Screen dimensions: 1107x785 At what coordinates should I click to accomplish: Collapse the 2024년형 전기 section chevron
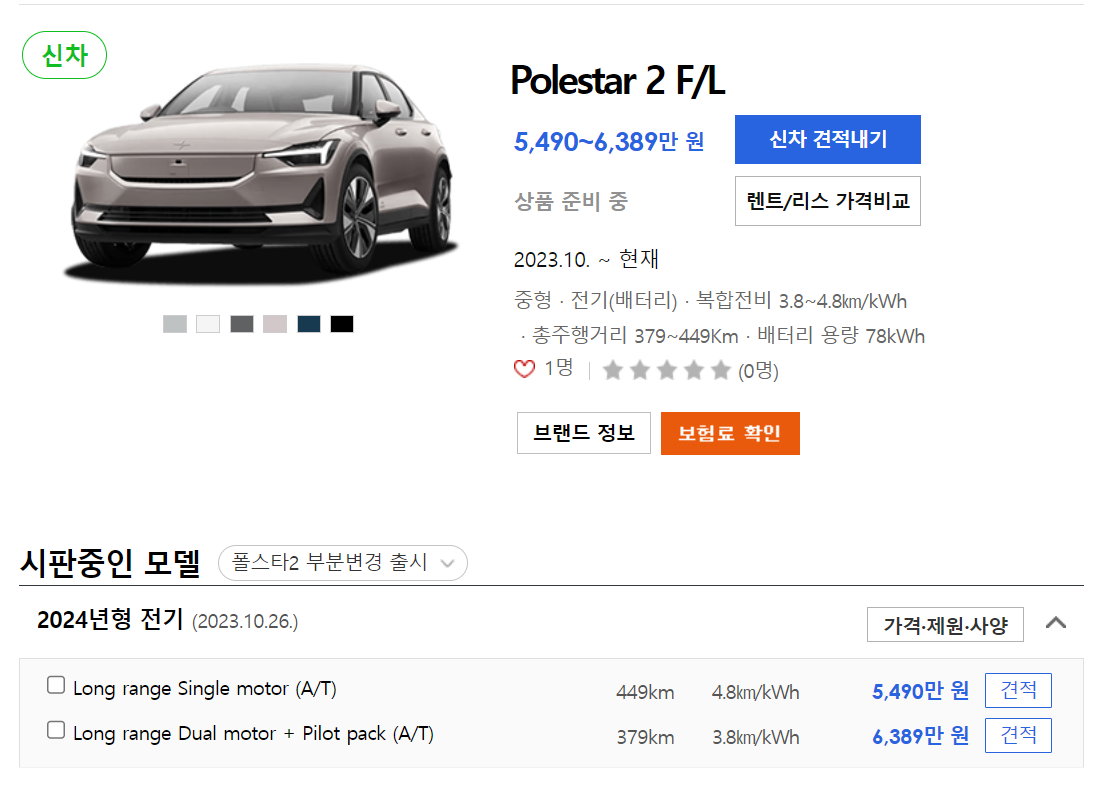coord(1055,623)
